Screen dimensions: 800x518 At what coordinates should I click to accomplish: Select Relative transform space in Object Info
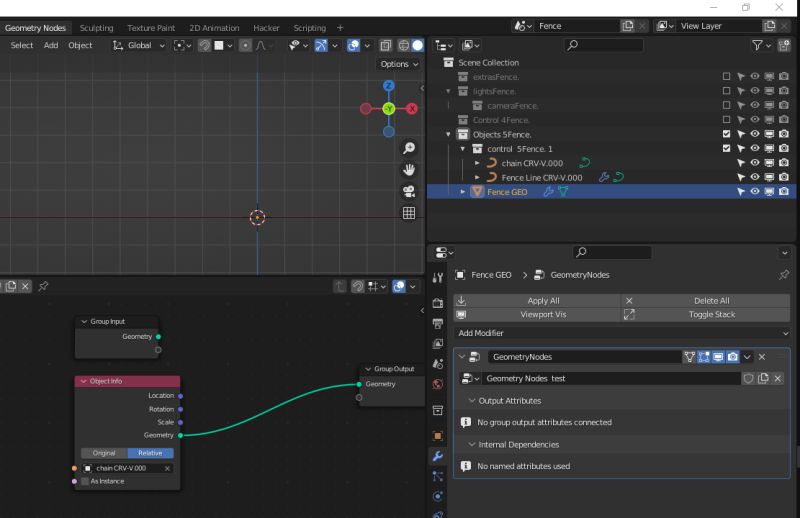151,453
